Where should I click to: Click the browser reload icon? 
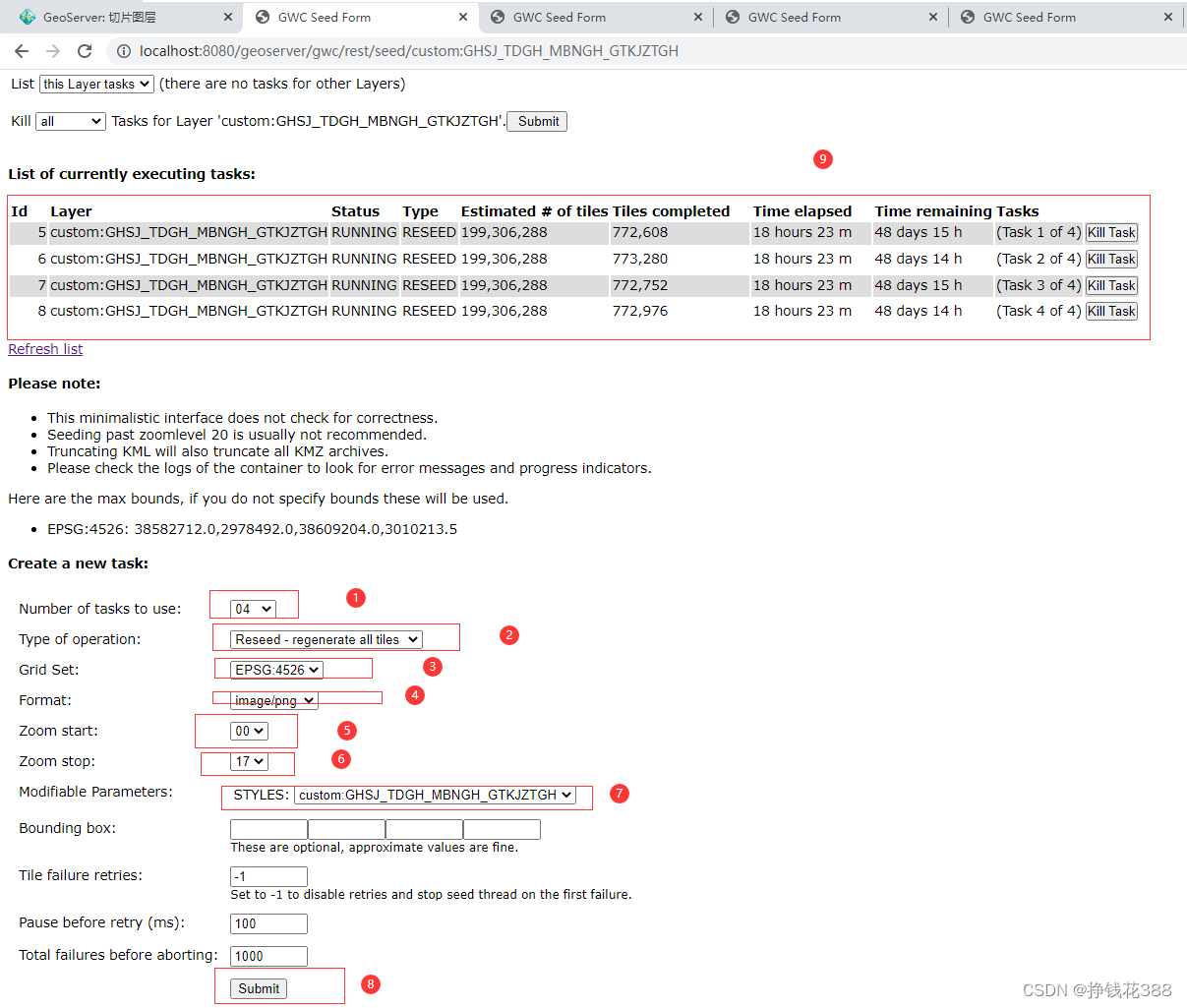84,51
